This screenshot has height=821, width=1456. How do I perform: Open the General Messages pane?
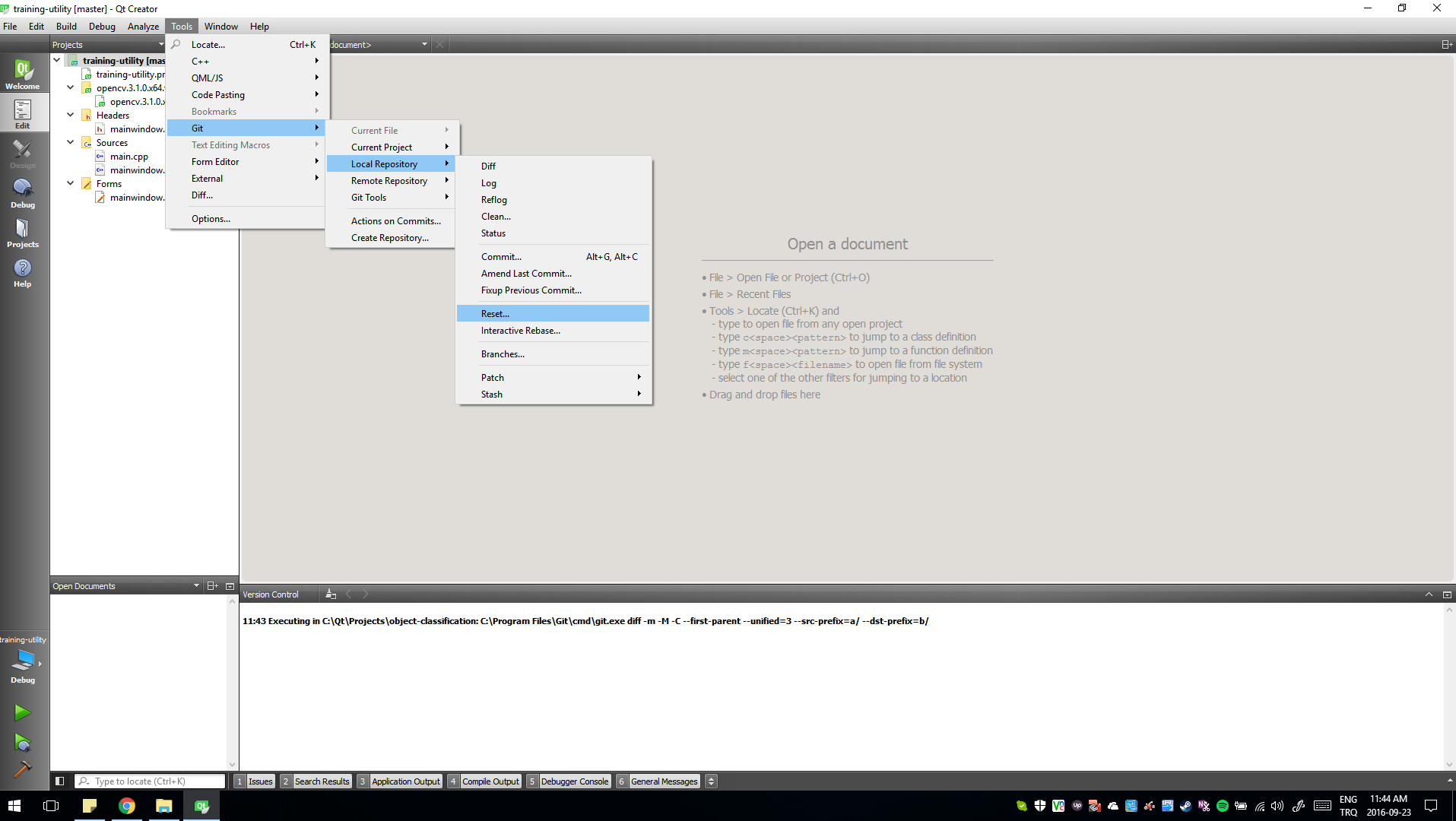pyautogui.click(x=658, y=781)
